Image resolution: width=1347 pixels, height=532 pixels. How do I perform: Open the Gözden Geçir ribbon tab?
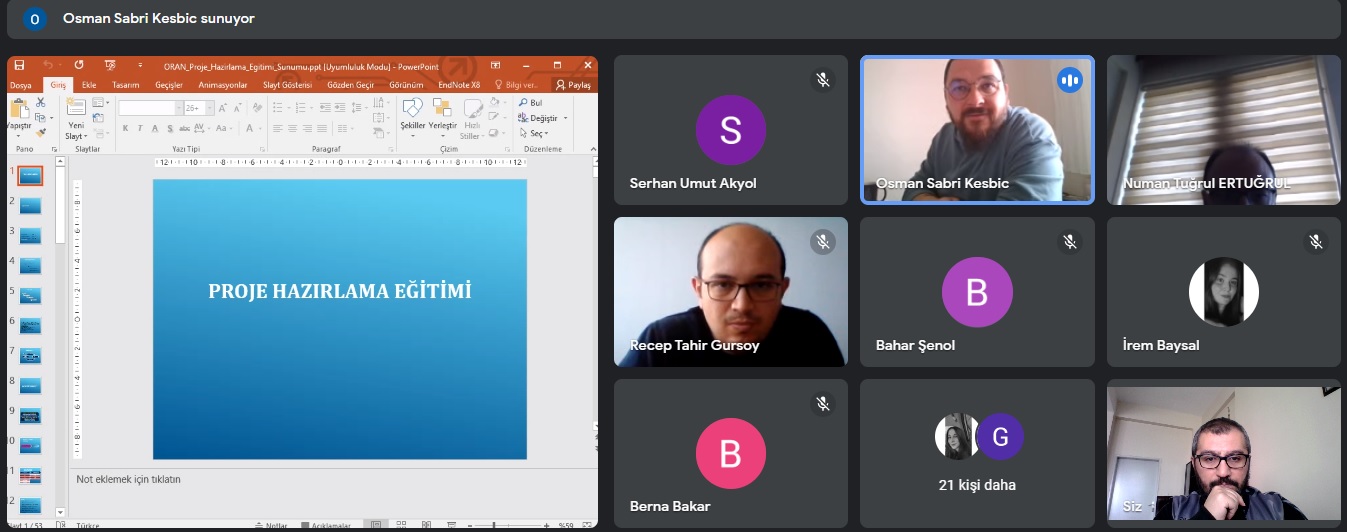pos(351,85)
